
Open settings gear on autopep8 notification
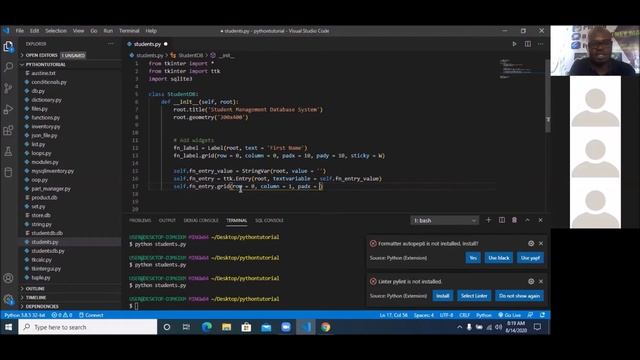click(x=531, y=243)
